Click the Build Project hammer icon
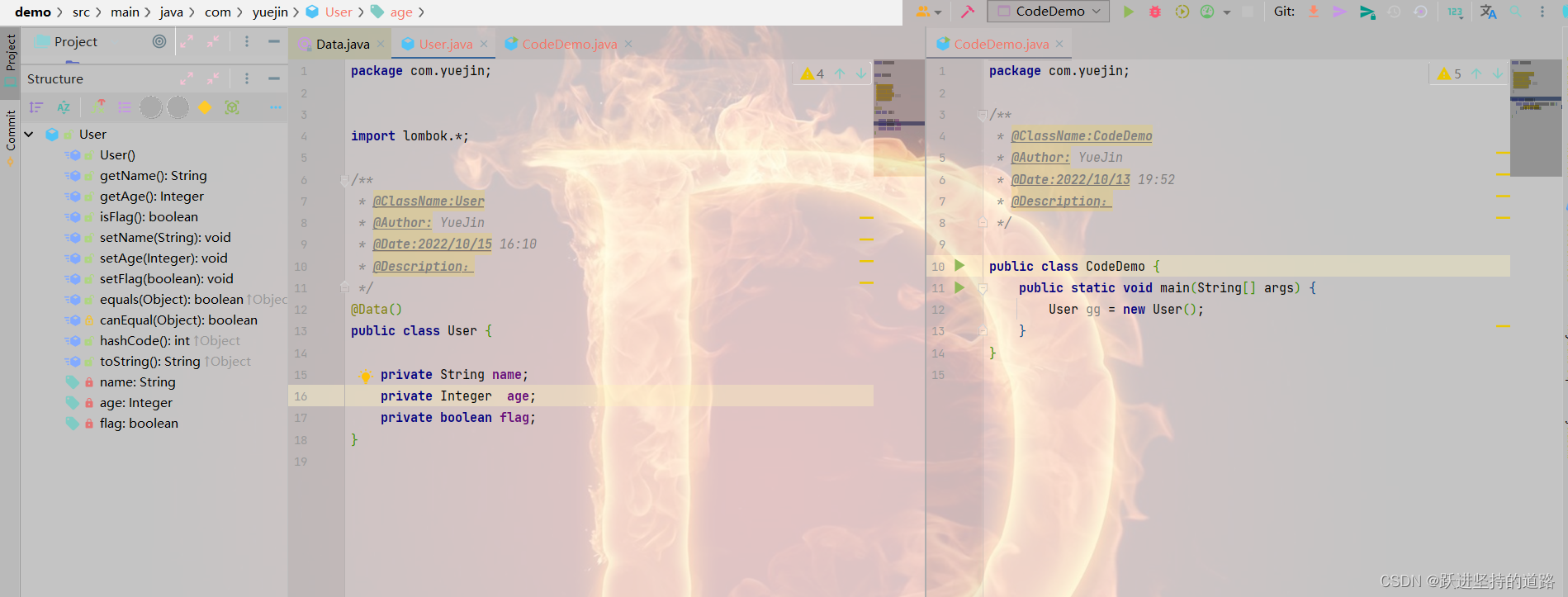The width and height of the screenshot is (1568, 597). (968, 12)
